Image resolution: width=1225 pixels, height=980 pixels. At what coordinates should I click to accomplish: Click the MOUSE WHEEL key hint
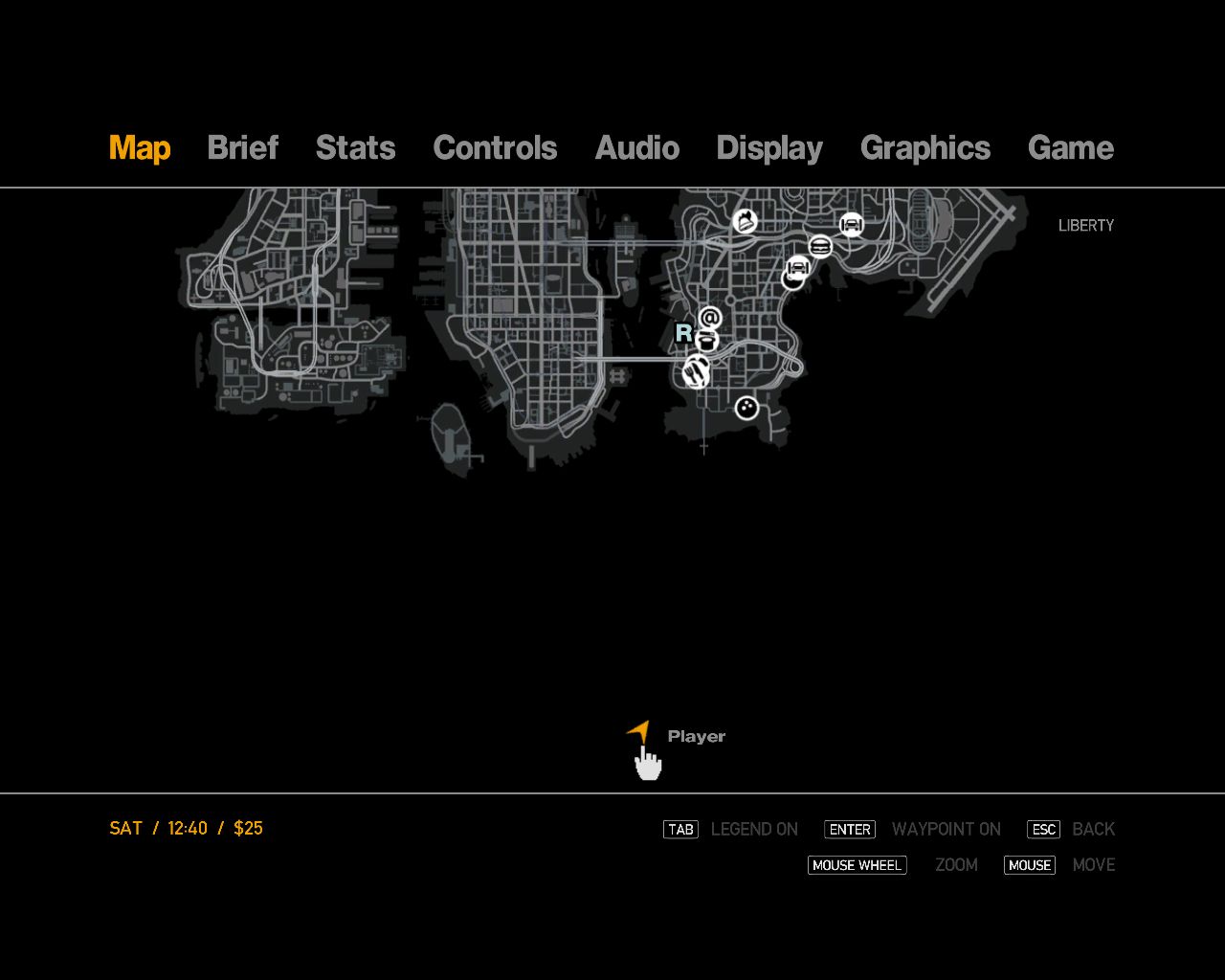(x=857, y=865)
